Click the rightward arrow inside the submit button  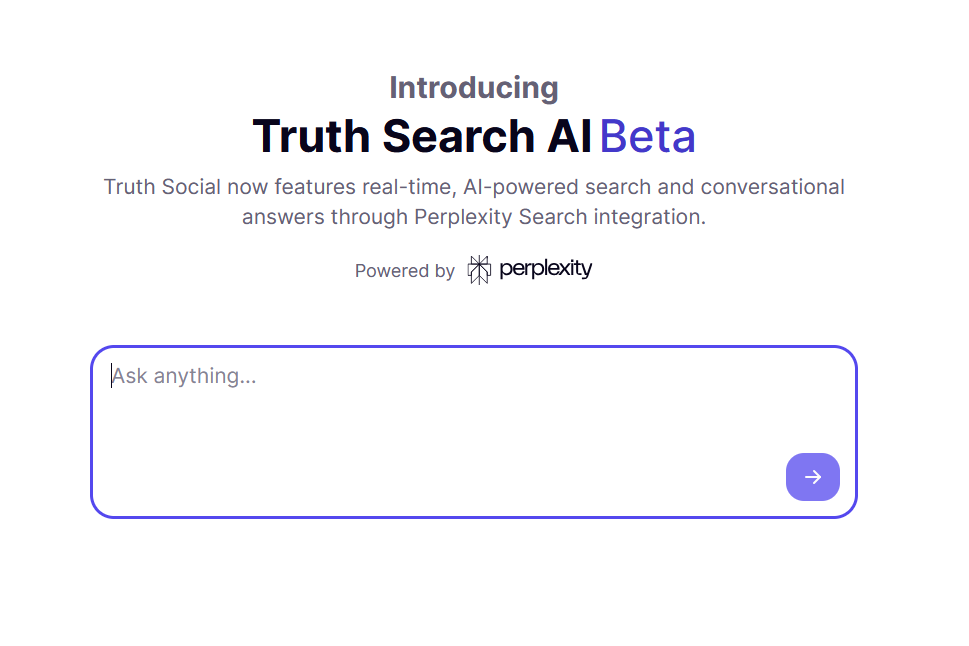(x=812, y=477)
